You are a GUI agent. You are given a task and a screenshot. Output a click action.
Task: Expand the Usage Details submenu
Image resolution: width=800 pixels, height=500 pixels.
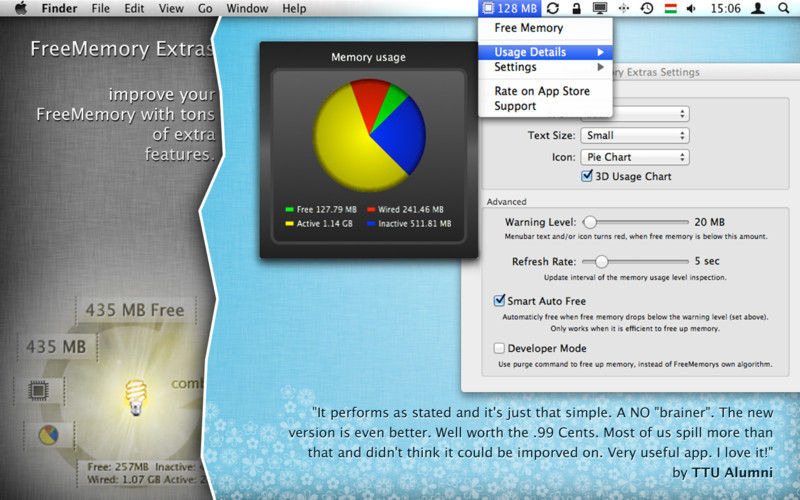tap(545, 52)
